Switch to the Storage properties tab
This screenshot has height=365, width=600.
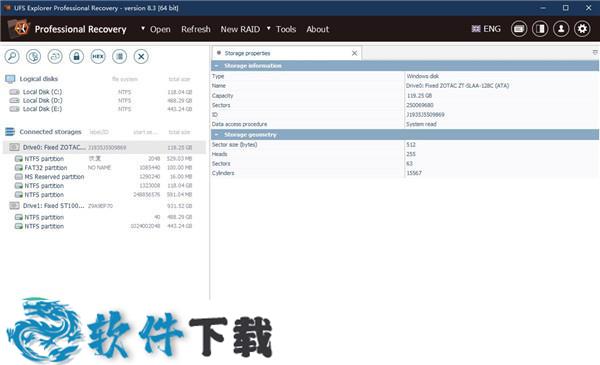point(286,53)
